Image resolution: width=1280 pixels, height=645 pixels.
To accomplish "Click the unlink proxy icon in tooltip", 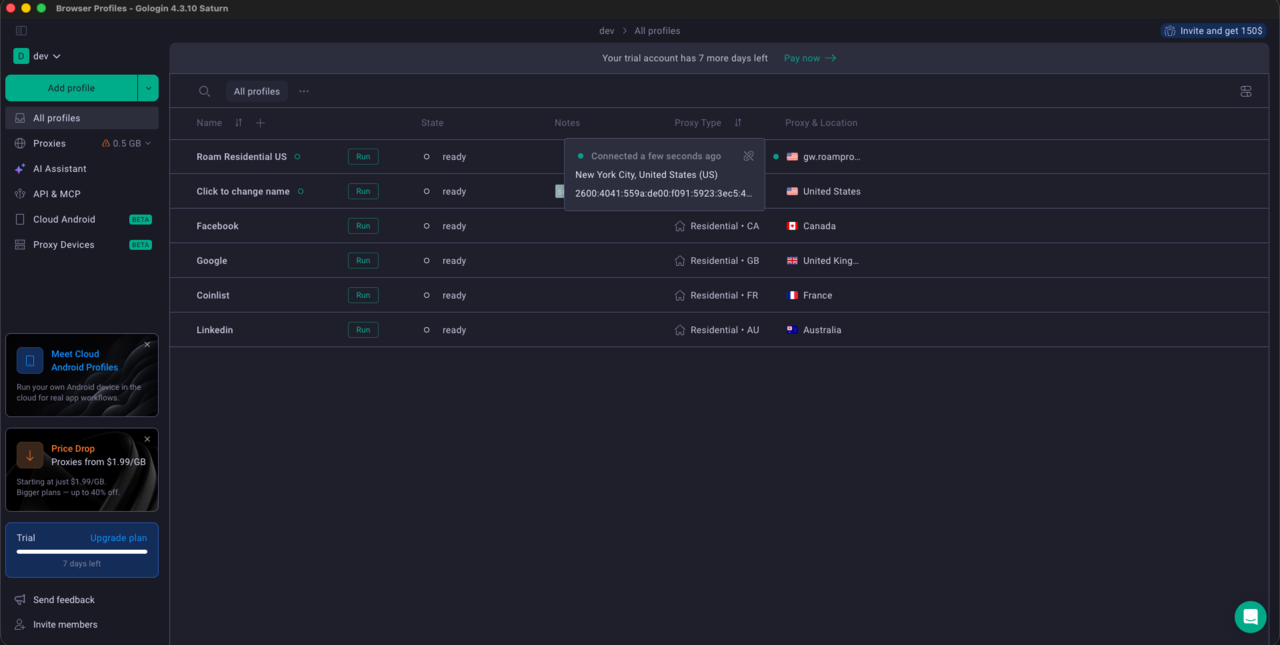I will tap(748, 156).
